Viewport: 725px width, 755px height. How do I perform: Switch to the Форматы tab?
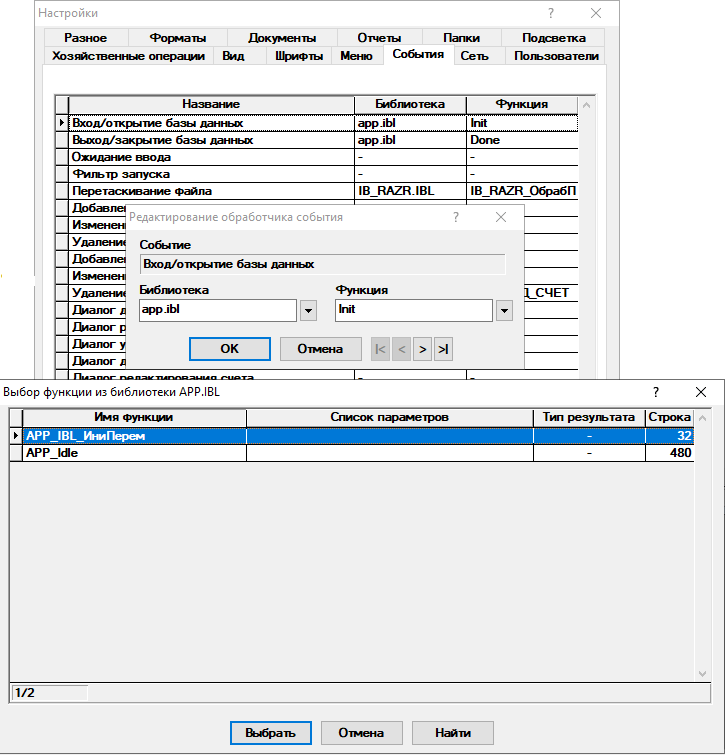click(x=178, y=38)
